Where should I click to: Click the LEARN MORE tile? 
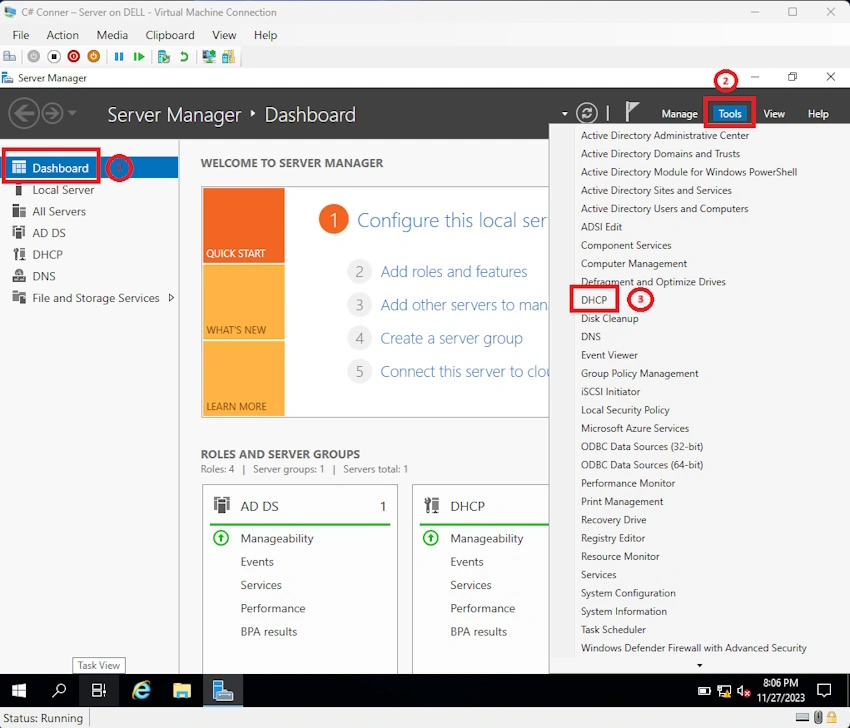click(243, 378)
